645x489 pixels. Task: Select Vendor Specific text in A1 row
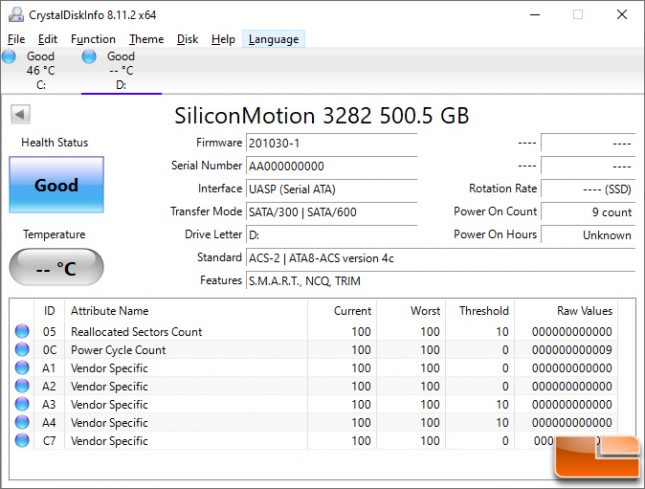109,368
